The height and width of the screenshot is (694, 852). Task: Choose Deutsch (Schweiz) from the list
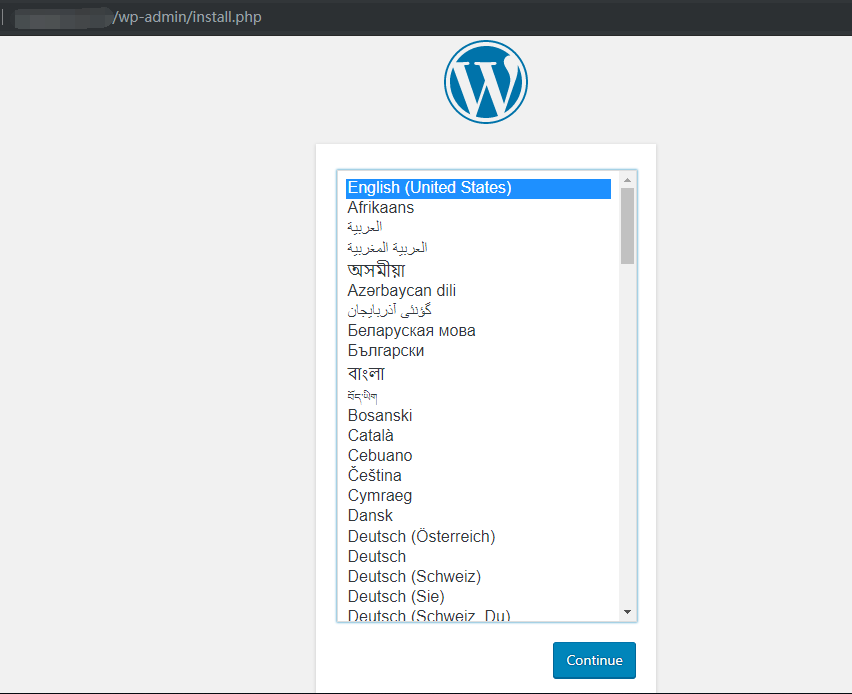(x=478, y=576)
